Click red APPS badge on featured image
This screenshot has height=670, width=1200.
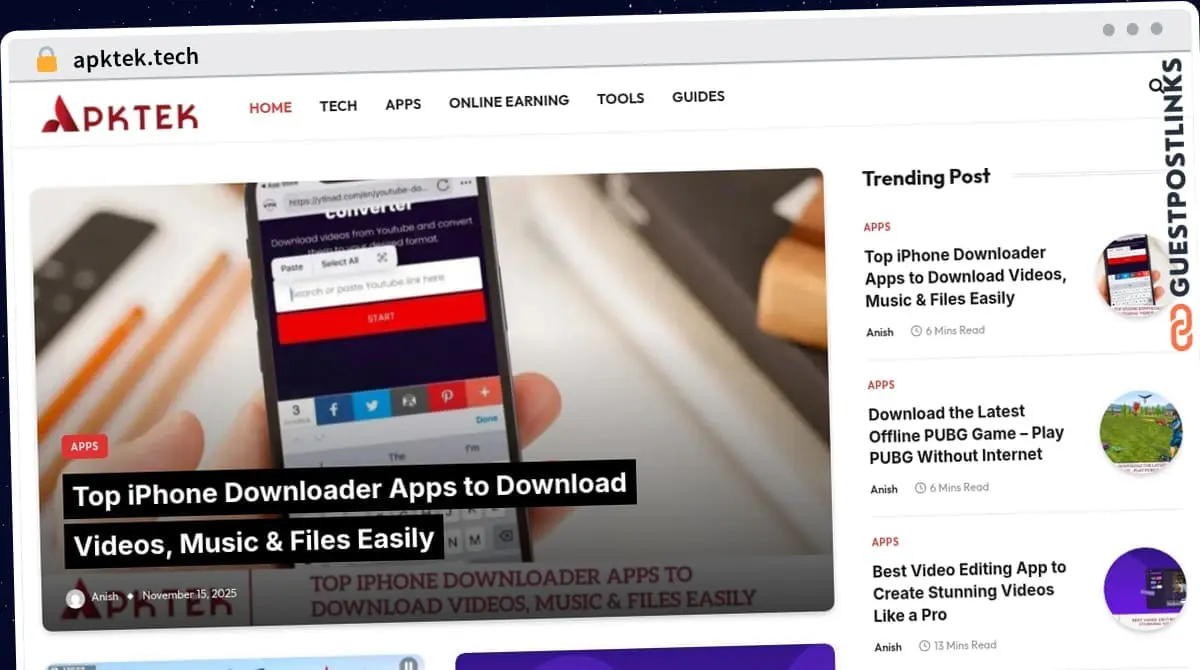(84, 446)
